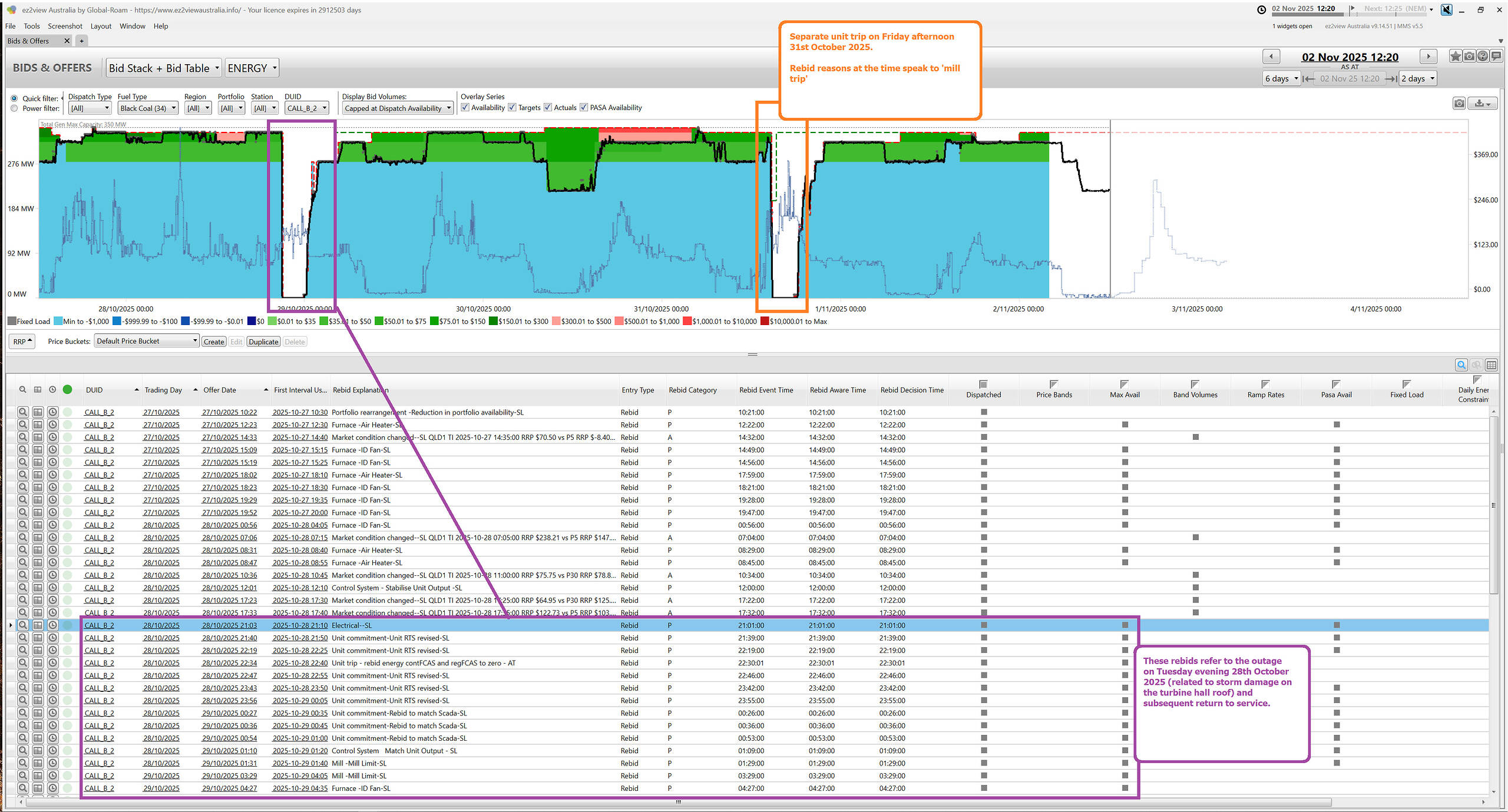Open the Default Price Bucket dropdown

tap(146, 341)
